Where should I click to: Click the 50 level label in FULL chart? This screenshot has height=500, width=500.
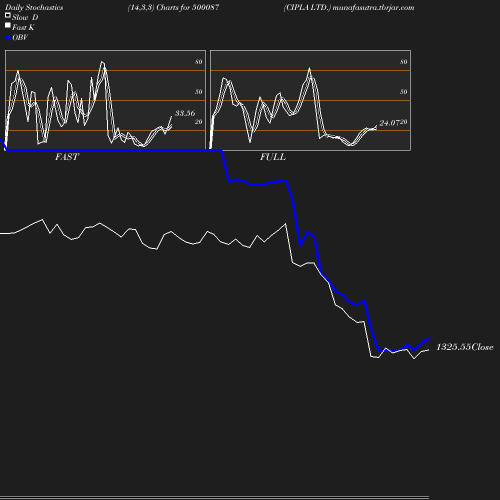point(404,92)
